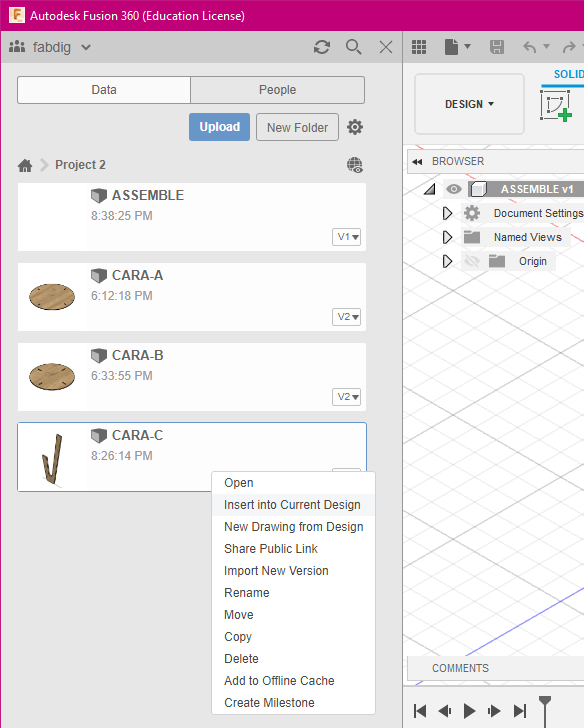This screenshot has width=584, height=728.
Task: Click the CARA-C design name
Action: coord(137,435)
